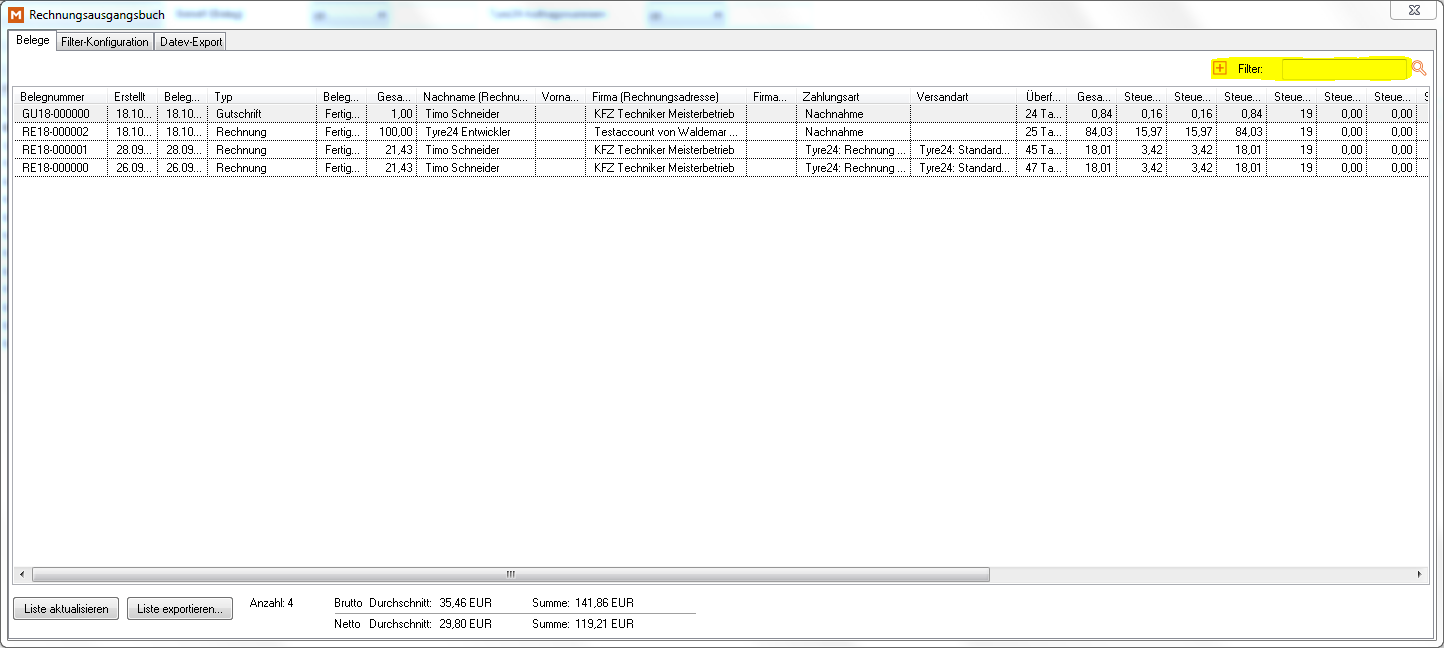This screenshot has height=648, width=1444.
Task: Click the orange app icon in title bar
Action: tap(16, 15)
